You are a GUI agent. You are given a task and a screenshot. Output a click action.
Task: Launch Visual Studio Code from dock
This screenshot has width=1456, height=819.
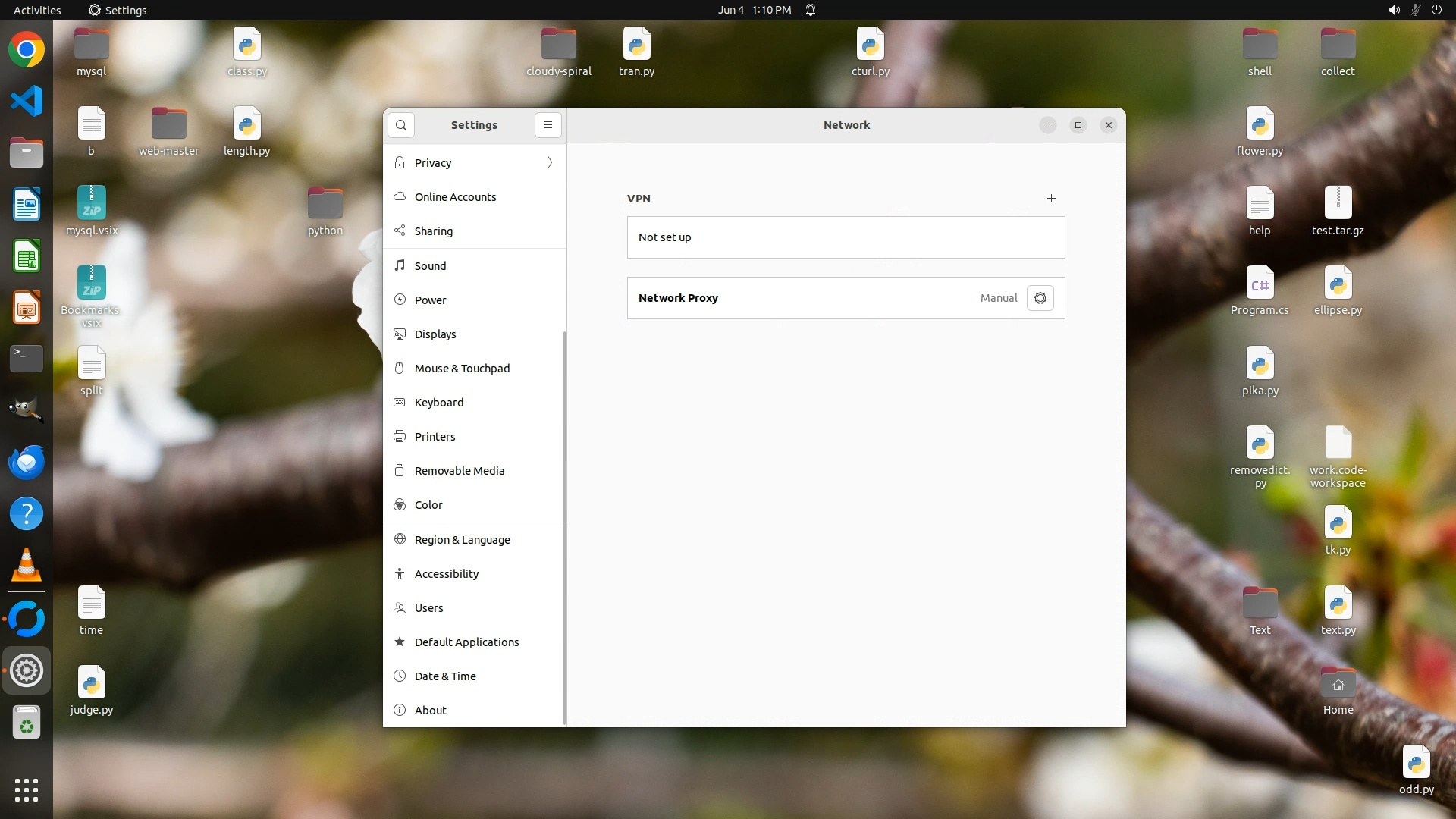coord(27,101)
